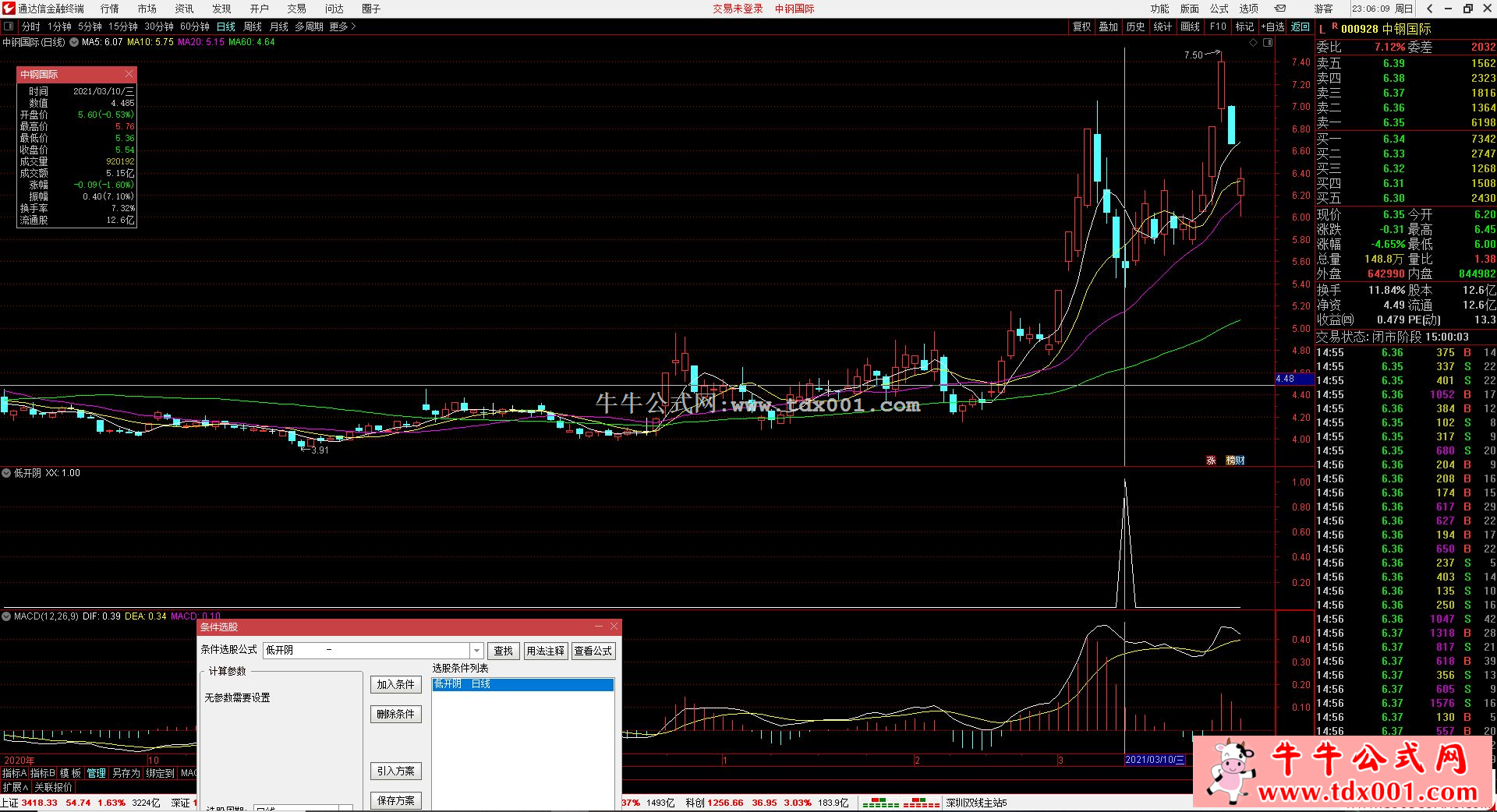Image resolution: width=1497 pixels, height=812 pixels.
Task: Click the 返回 button
Action: pos(1301,26)
